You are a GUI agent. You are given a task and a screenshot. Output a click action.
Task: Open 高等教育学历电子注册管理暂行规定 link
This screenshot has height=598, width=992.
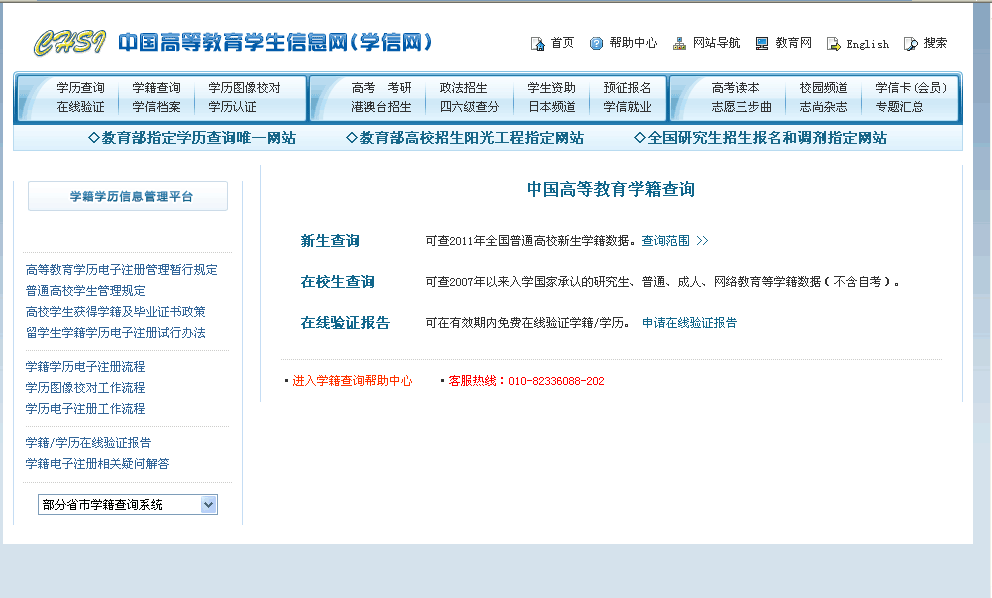click(x=121, y=270)
